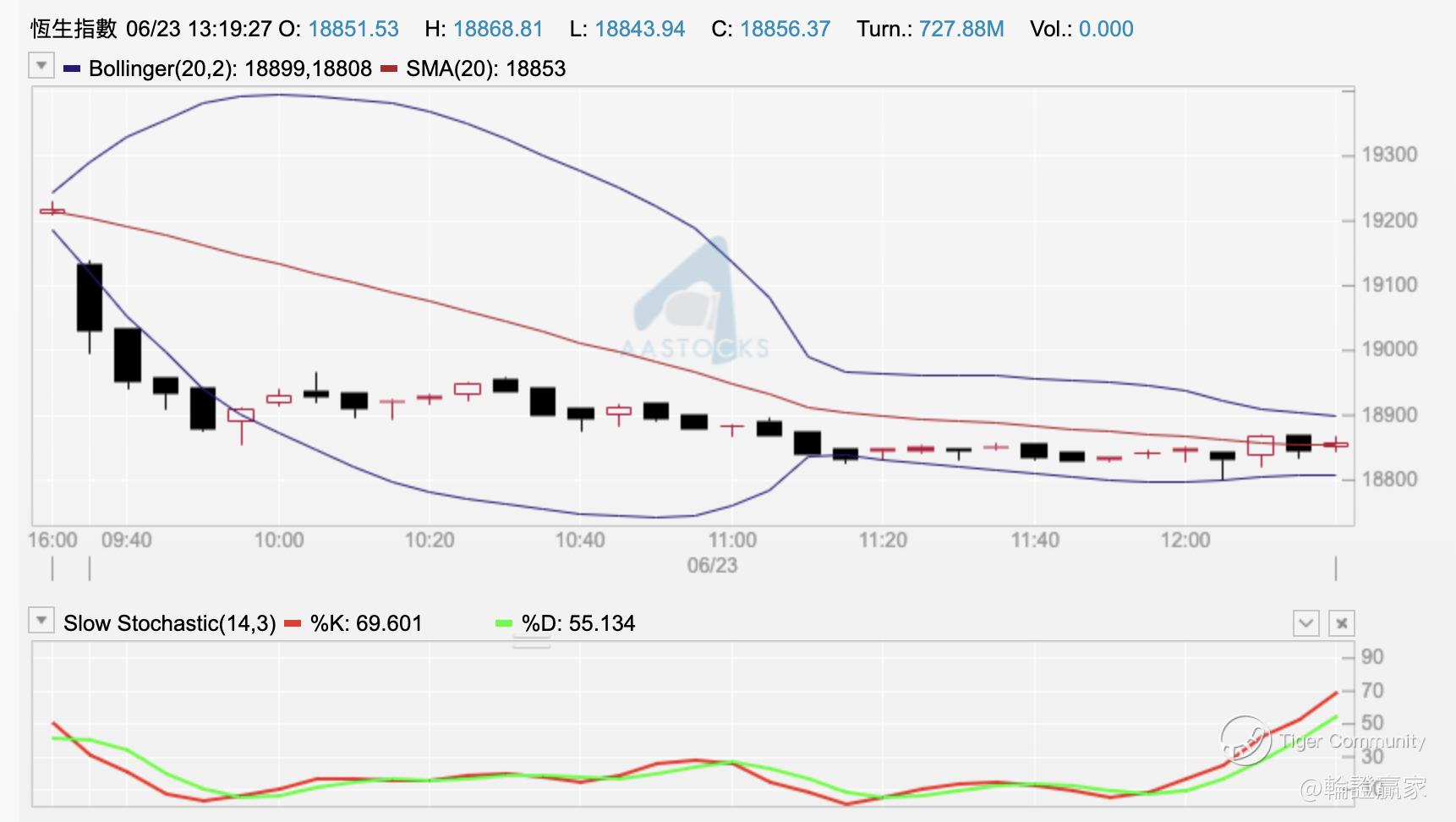Image resolution: width=1456 pixels, height=822 pixels.
Task: Open the Slow Stochastic indicator dropdown arrow
Action: (41, 621)
